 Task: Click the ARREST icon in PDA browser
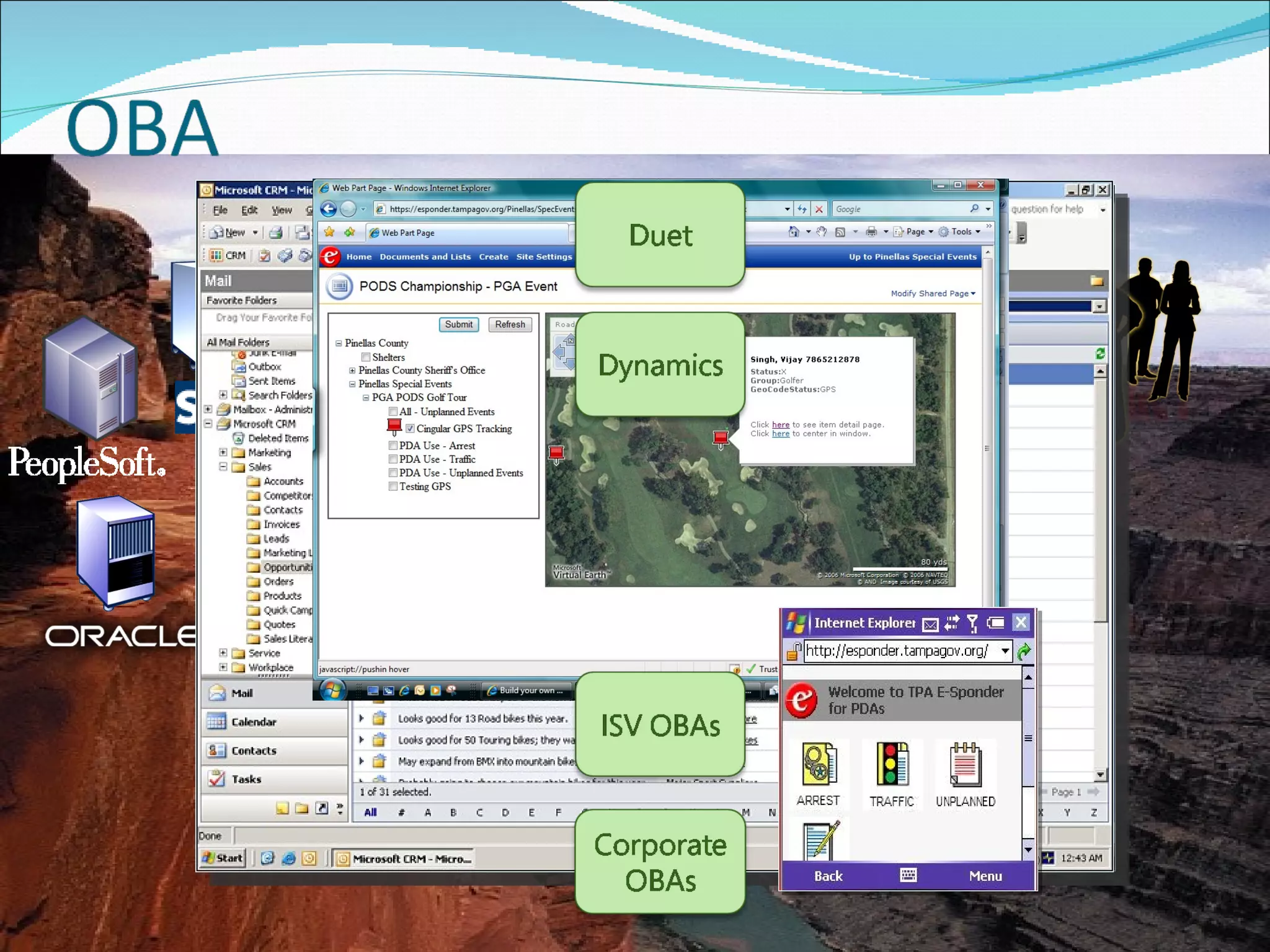click(819, 765)
